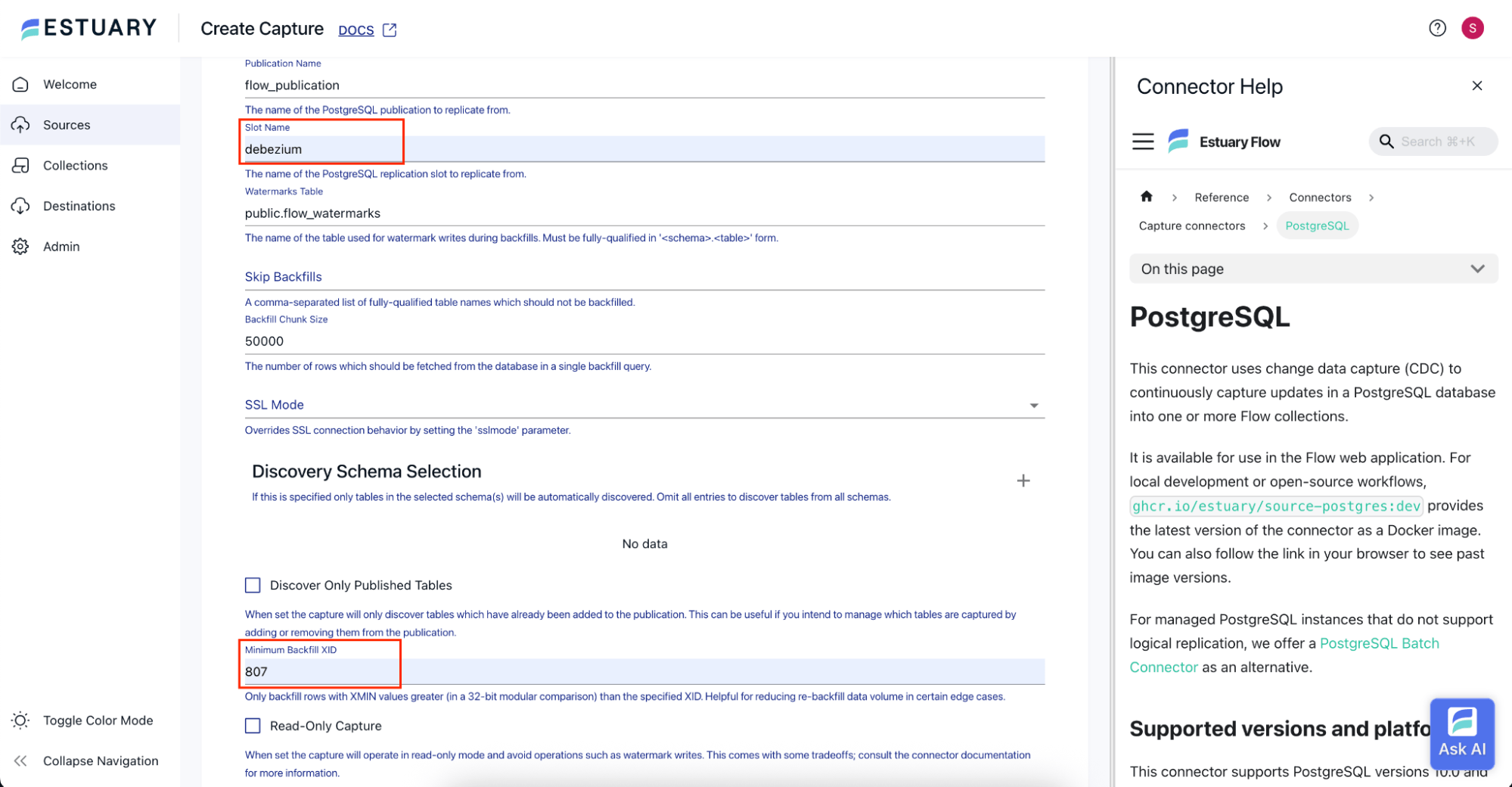Click the Connector Help title
The image size is (1512, 787).
(x=1209, y=86)
